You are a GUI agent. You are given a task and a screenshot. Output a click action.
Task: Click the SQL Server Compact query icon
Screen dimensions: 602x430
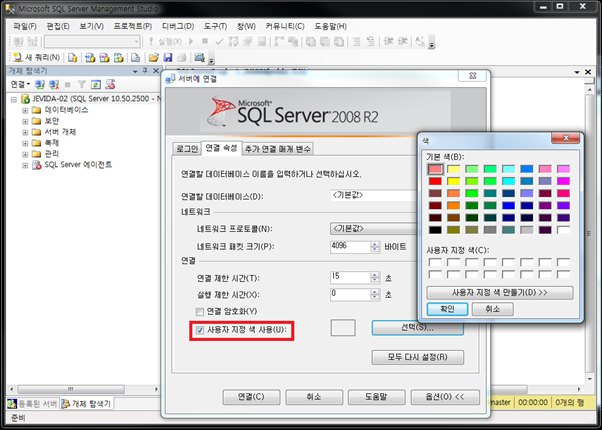pos(135,58)
